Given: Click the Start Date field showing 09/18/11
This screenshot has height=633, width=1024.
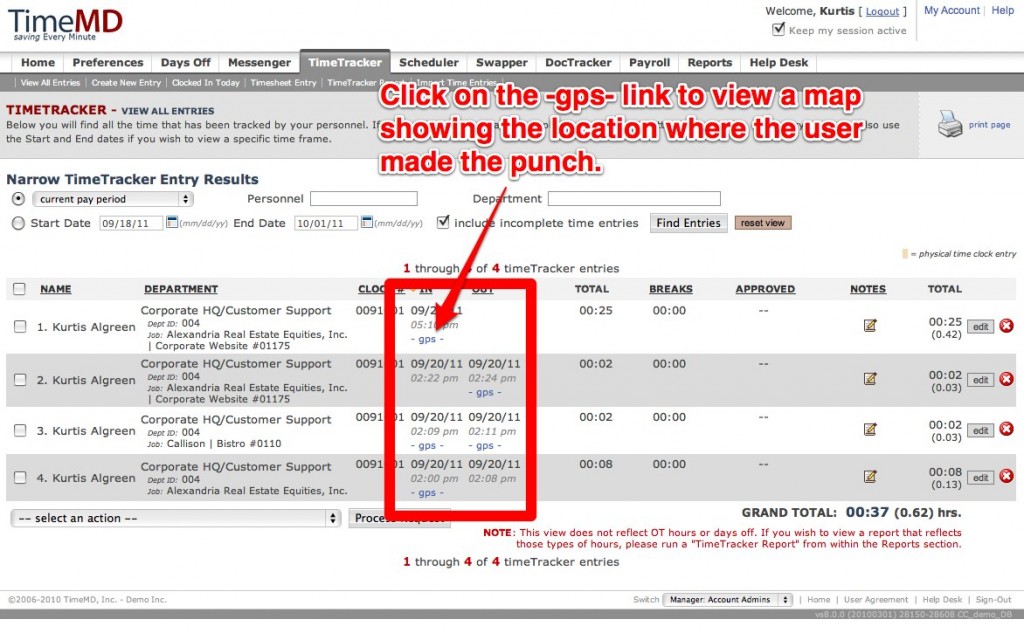Looking at the screenshot, I should point(131,223).
